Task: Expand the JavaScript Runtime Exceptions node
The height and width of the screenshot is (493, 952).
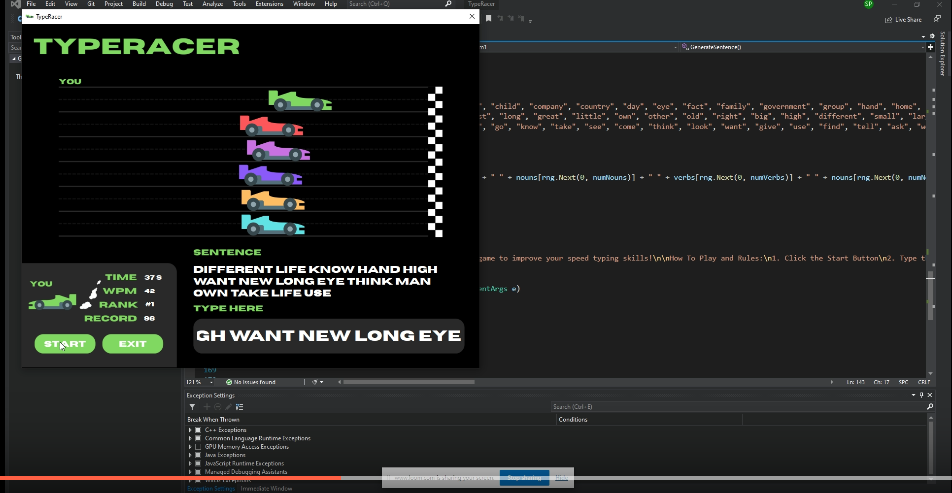Action: [x=190, y=463]
